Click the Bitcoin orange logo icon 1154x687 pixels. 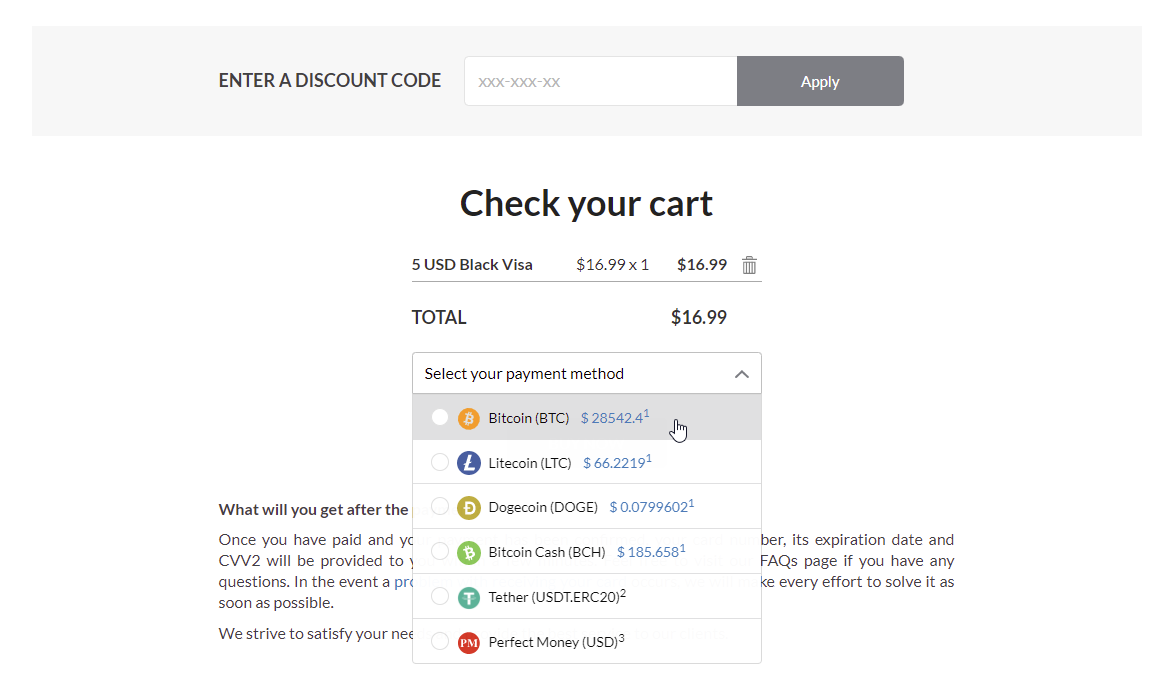469,418
